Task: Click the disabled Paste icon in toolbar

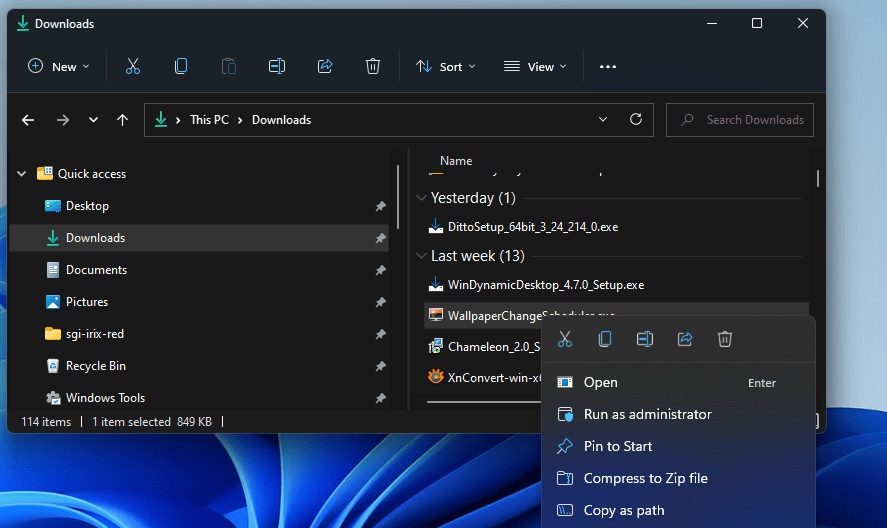Action: pyautogui.click(x=229, y=66)
